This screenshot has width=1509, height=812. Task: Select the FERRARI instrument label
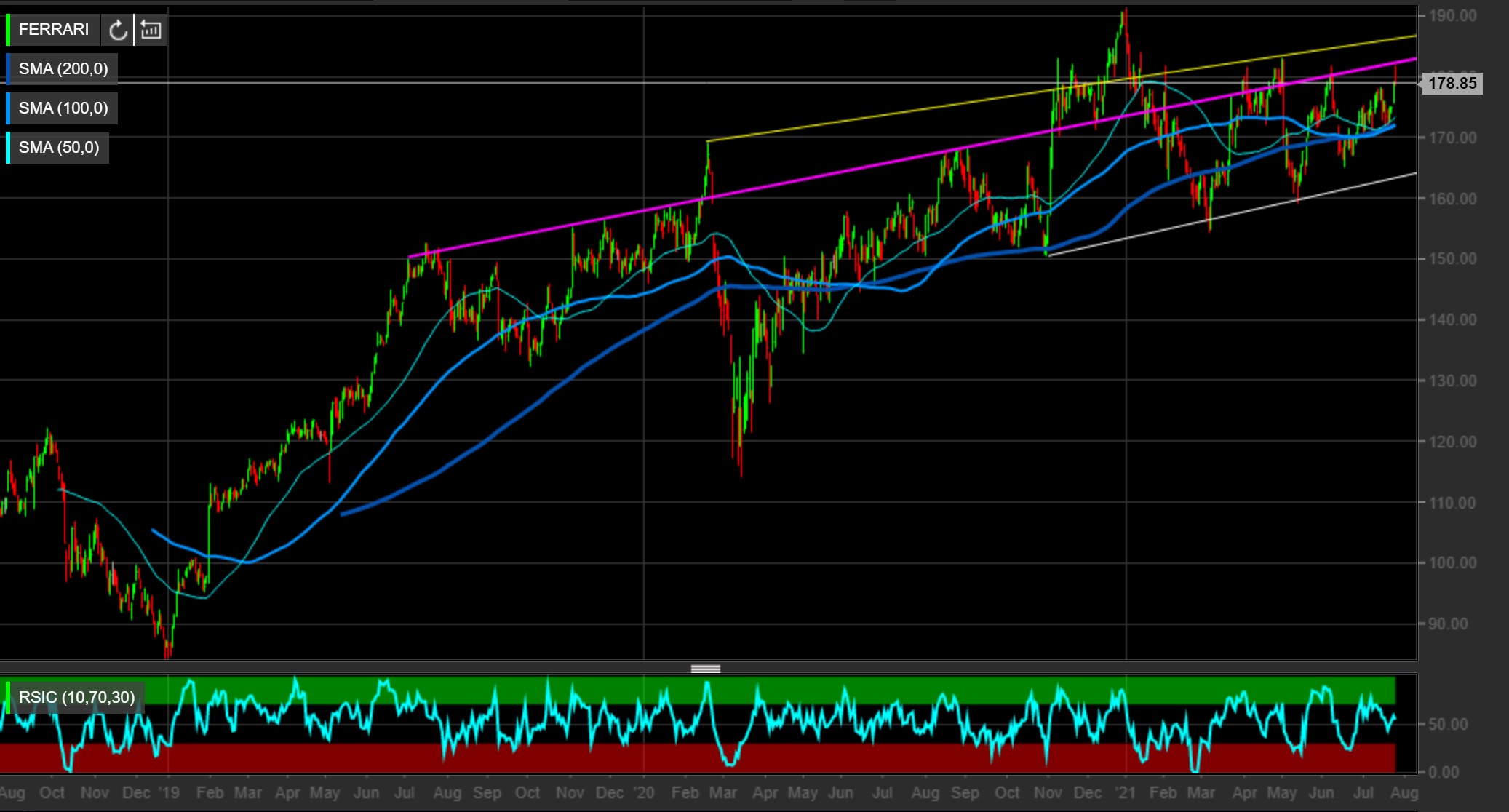point(54,30)
